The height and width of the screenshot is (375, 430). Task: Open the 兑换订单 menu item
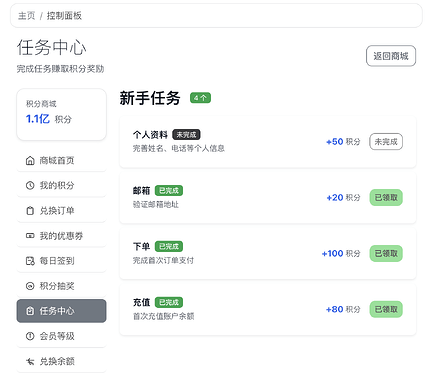(61, 211)
